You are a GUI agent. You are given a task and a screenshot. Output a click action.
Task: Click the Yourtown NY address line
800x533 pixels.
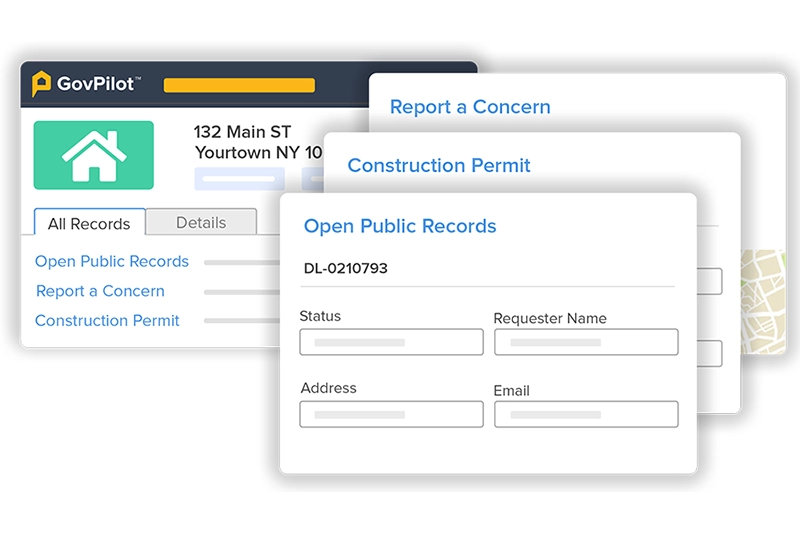click(258, 152)
